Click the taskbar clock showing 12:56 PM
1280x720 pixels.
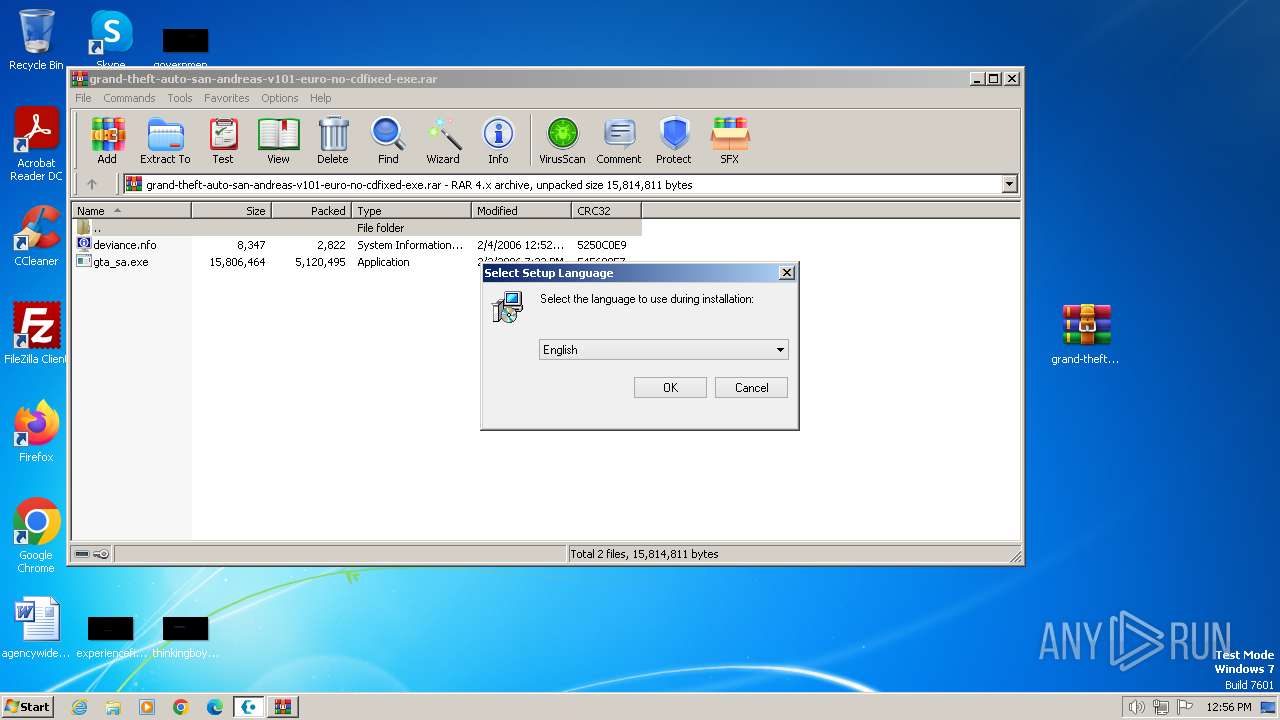coord(1229,707)
